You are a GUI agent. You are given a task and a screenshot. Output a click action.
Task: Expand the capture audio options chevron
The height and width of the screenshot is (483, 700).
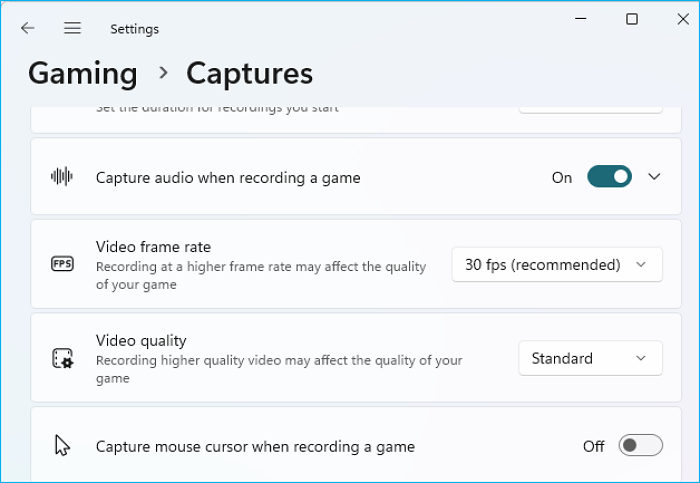[654, 177]
